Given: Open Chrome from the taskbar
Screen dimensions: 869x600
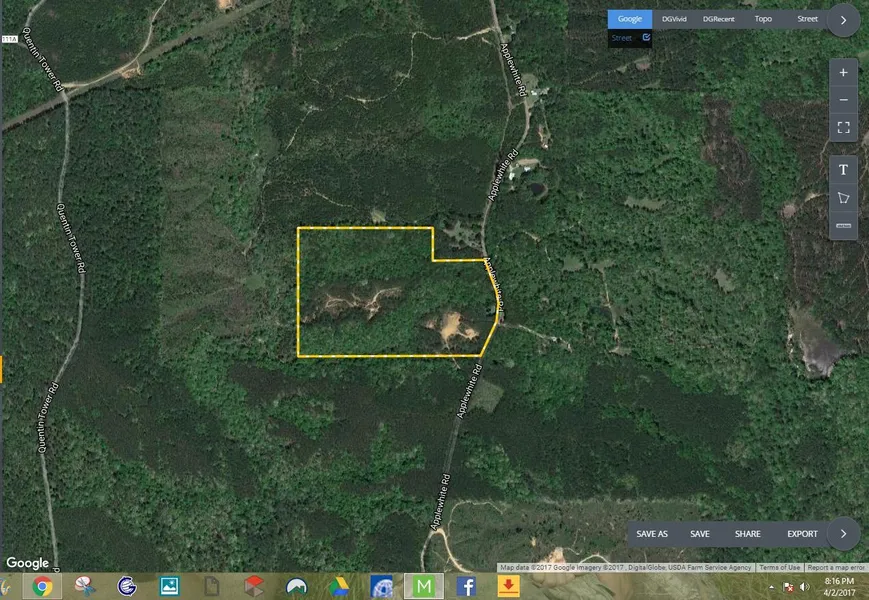Looking at the screenshot, I should click(42, 586).
